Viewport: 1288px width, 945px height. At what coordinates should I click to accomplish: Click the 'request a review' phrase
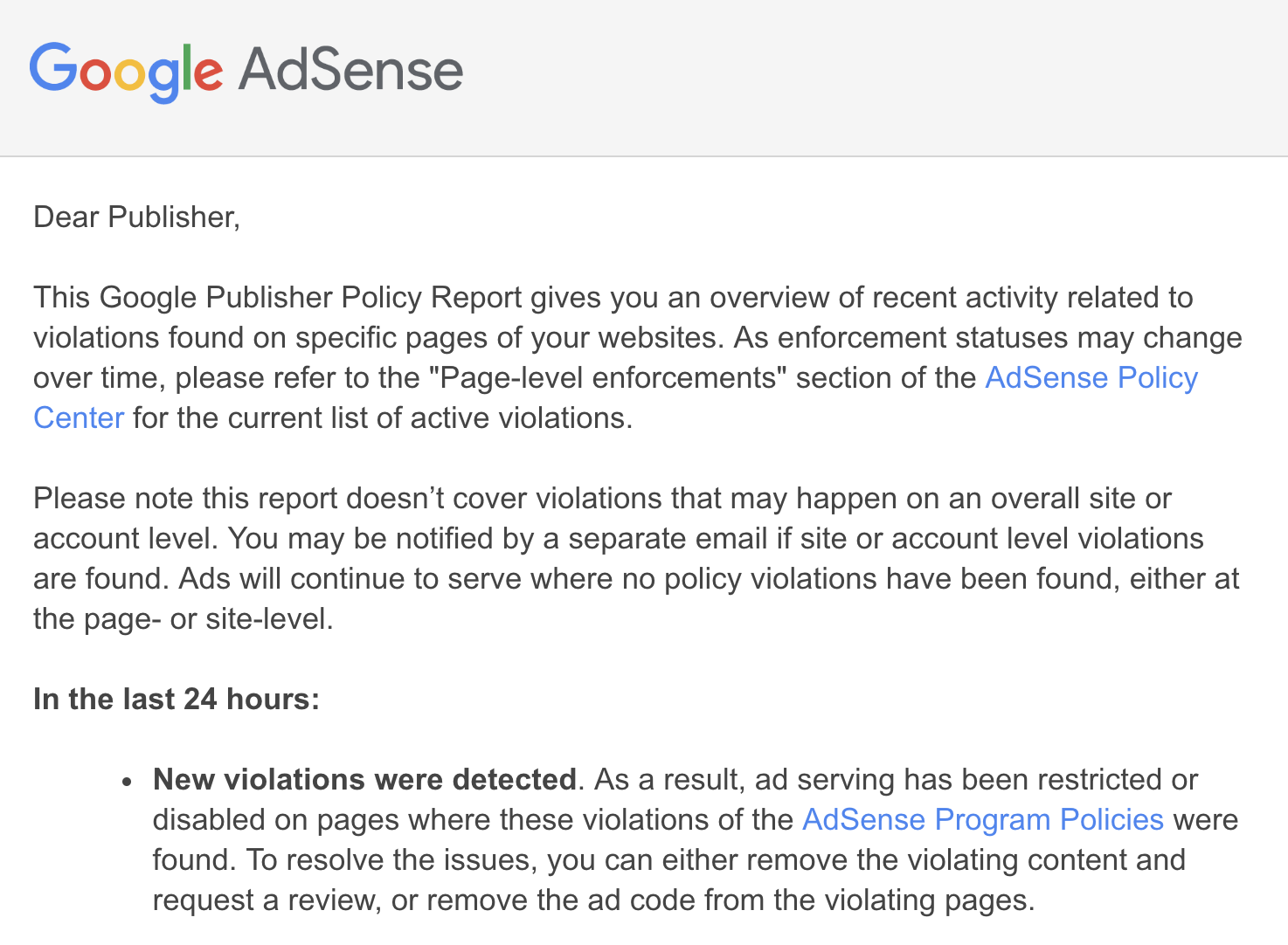pyautogui.click(x=267, y=900)
